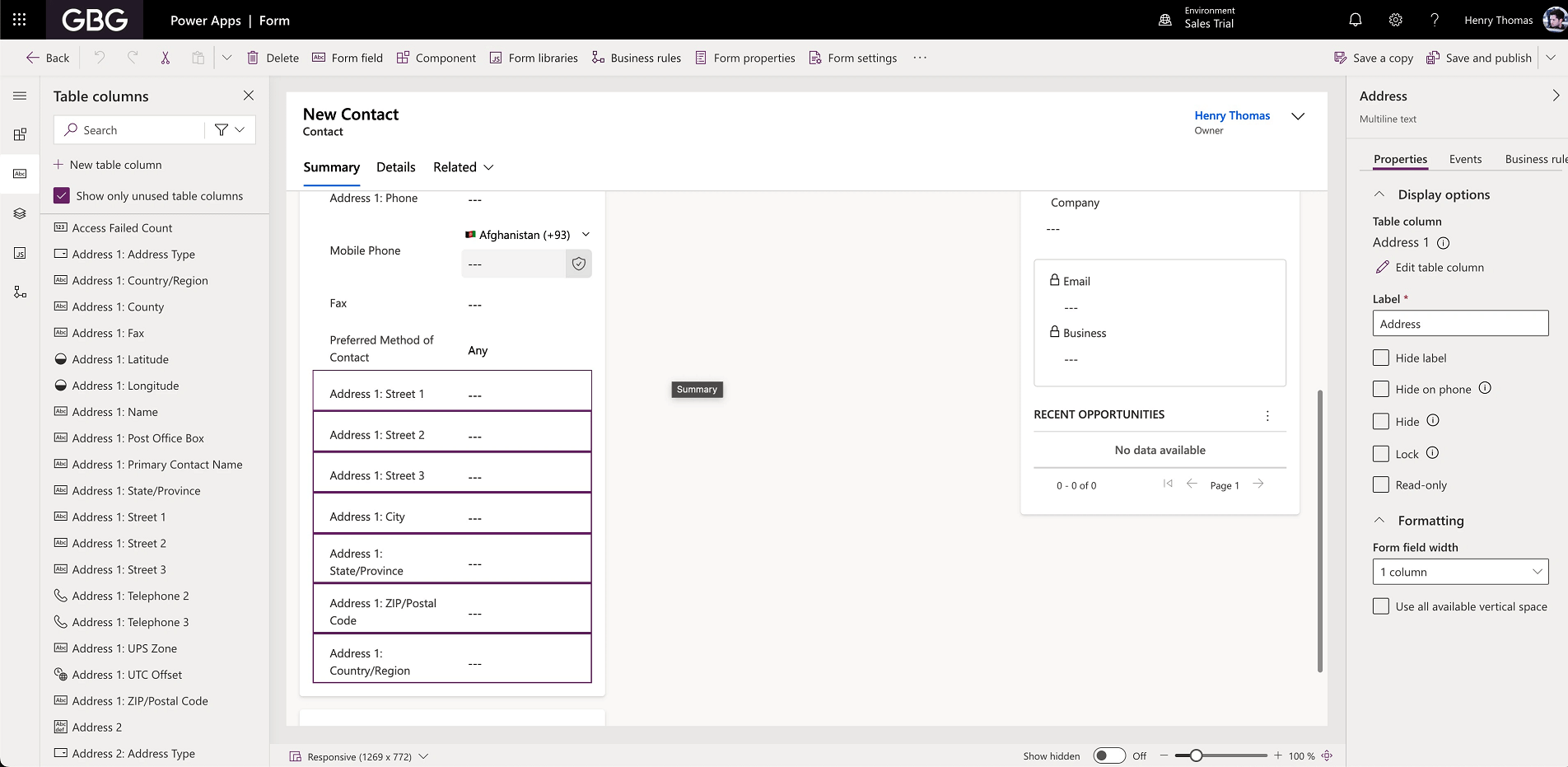The image size is (1568, 767).
Task: Open the Events tab in Properties panel
Action: tap(1465, 159)
